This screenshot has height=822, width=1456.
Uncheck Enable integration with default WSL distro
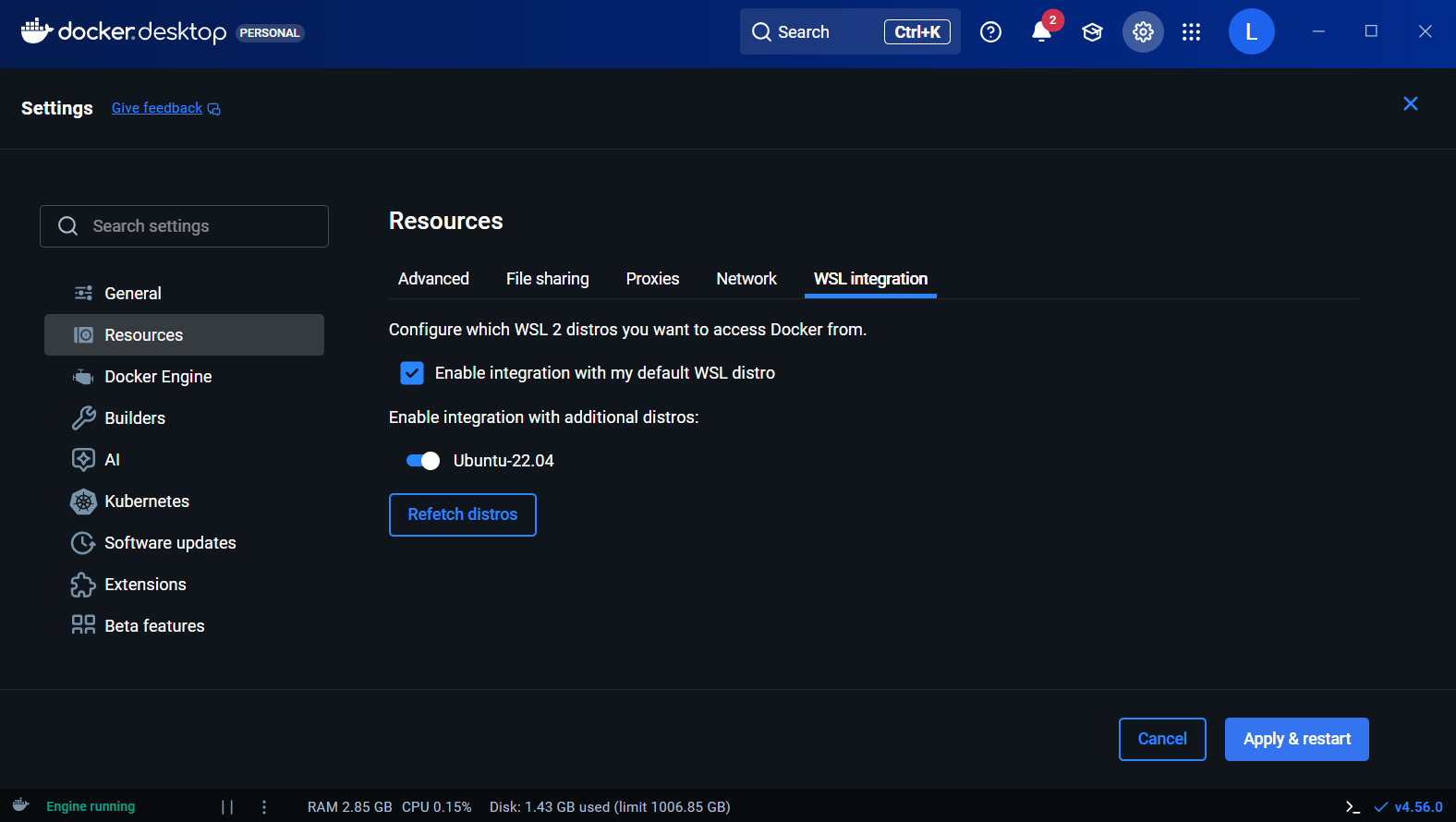412,373
